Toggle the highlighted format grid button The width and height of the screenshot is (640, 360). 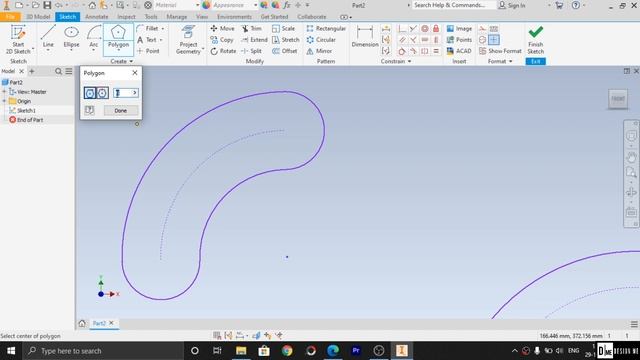coord(494,40)
